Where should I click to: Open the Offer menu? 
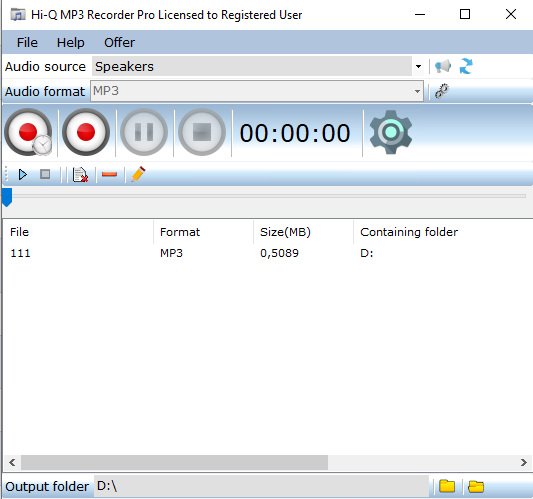(119, 42)
